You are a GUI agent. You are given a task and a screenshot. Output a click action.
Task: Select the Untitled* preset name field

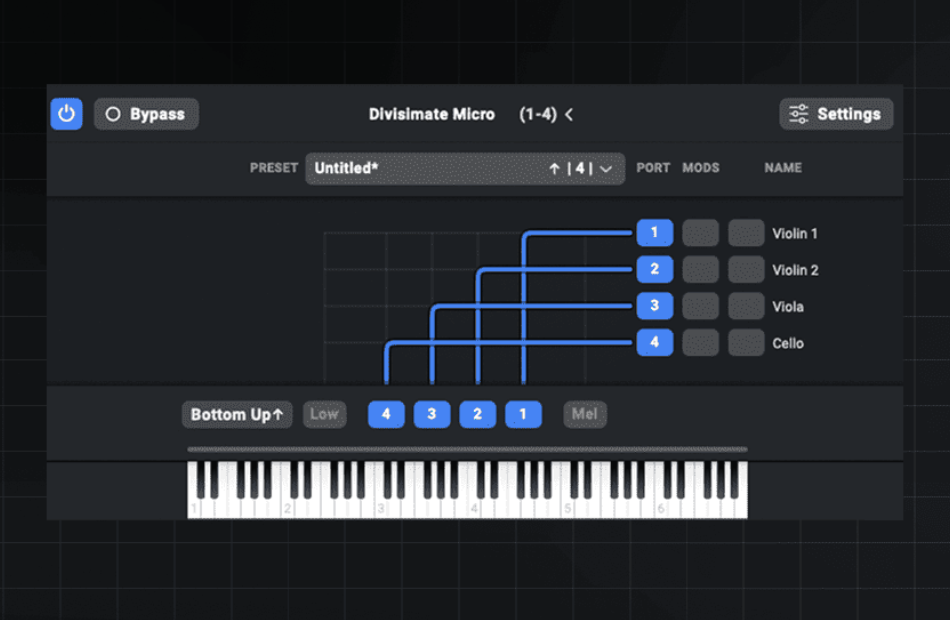(x=465, y=168)
